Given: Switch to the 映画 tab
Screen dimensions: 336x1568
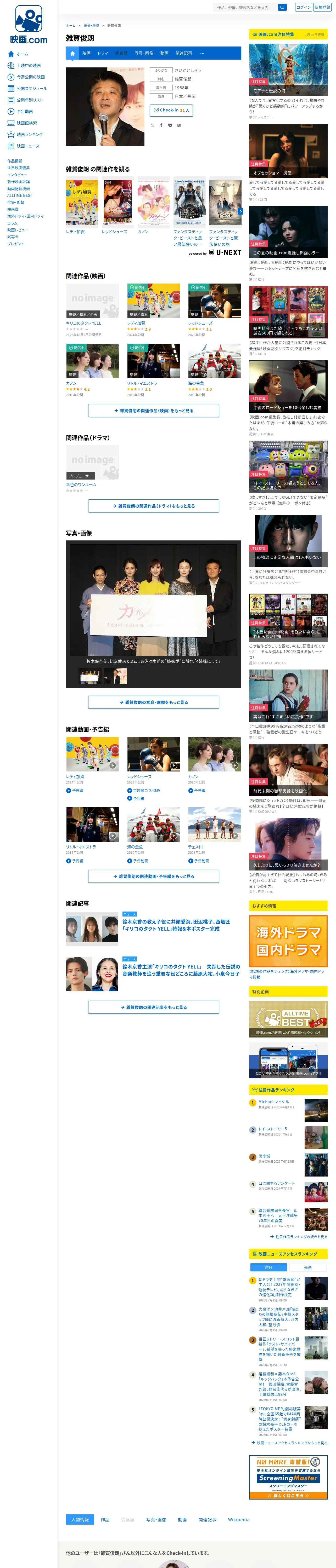Looking at the screenshot, I should [87, 54].
